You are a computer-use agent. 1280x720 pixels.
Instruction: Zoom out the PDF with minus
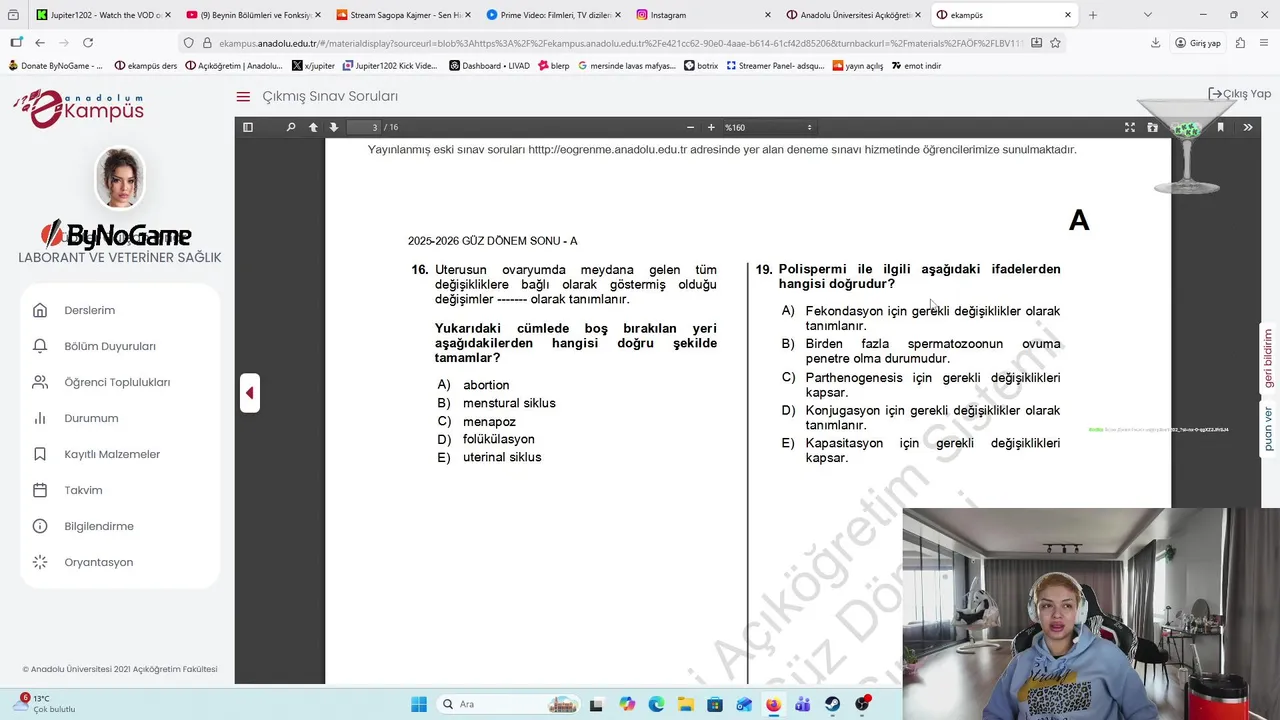click(690, 127)
